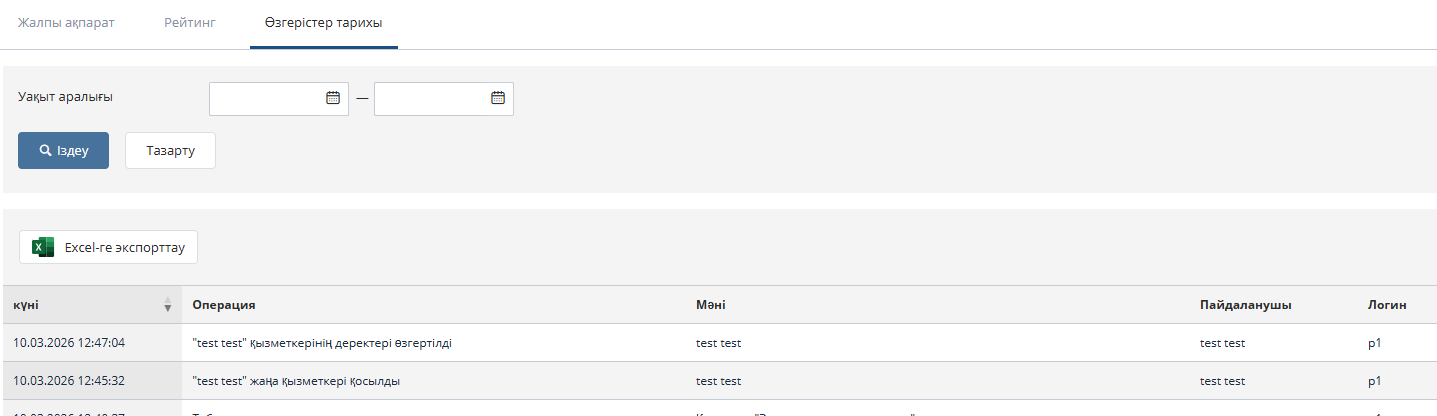Click the Пайдаланушы column header
This screenshot has height=416, width=1437.
[x=1246, y=305]
